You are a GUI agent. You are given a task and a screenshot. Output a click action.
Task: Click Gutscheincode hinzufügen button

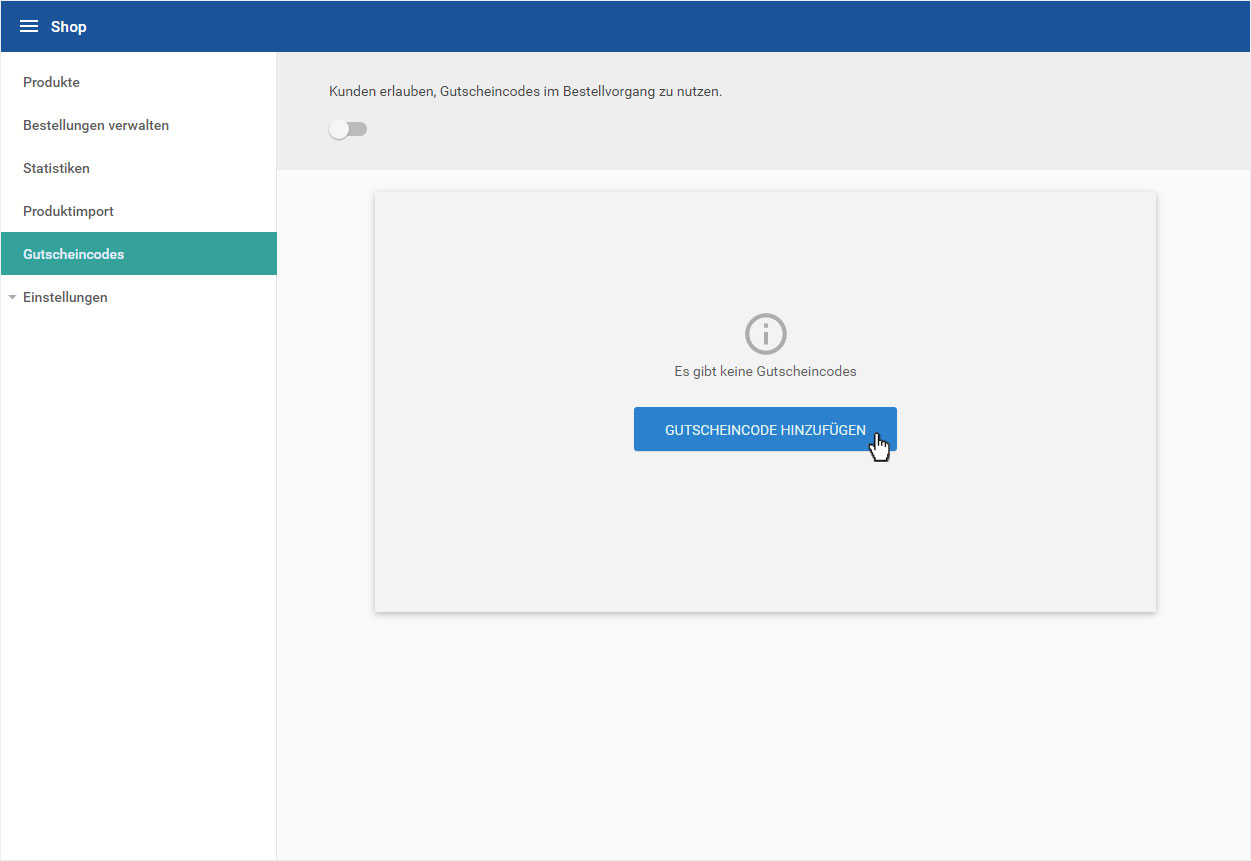765,429
